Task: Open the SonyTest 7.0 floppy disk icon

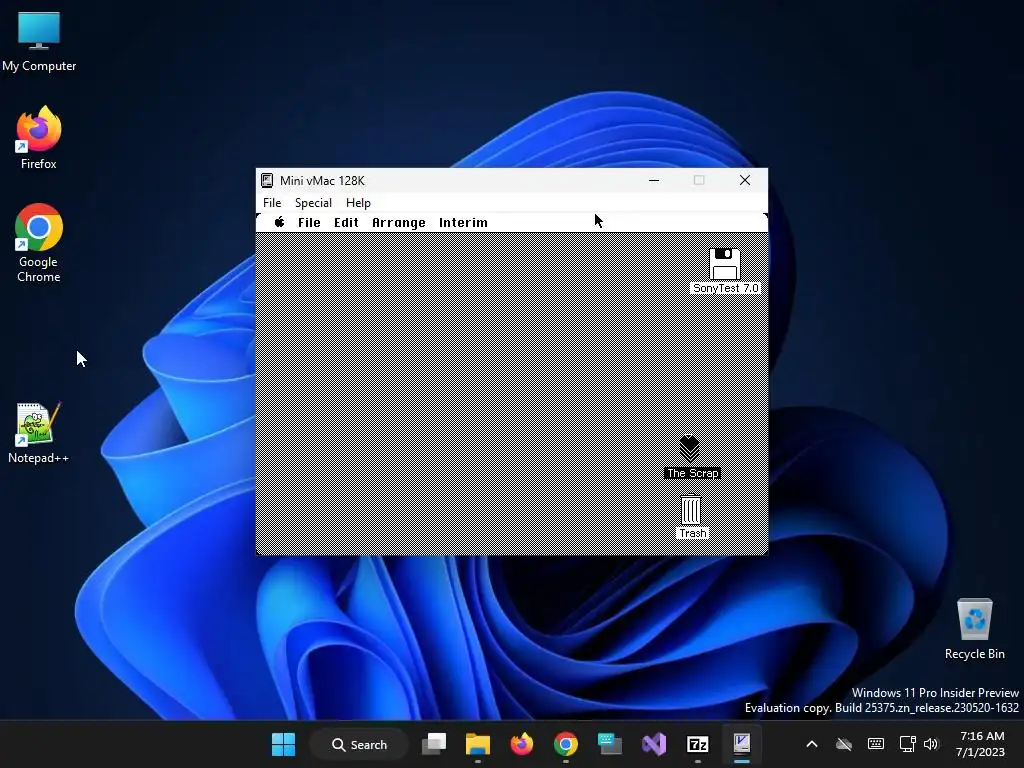Action: coord(724,264)
